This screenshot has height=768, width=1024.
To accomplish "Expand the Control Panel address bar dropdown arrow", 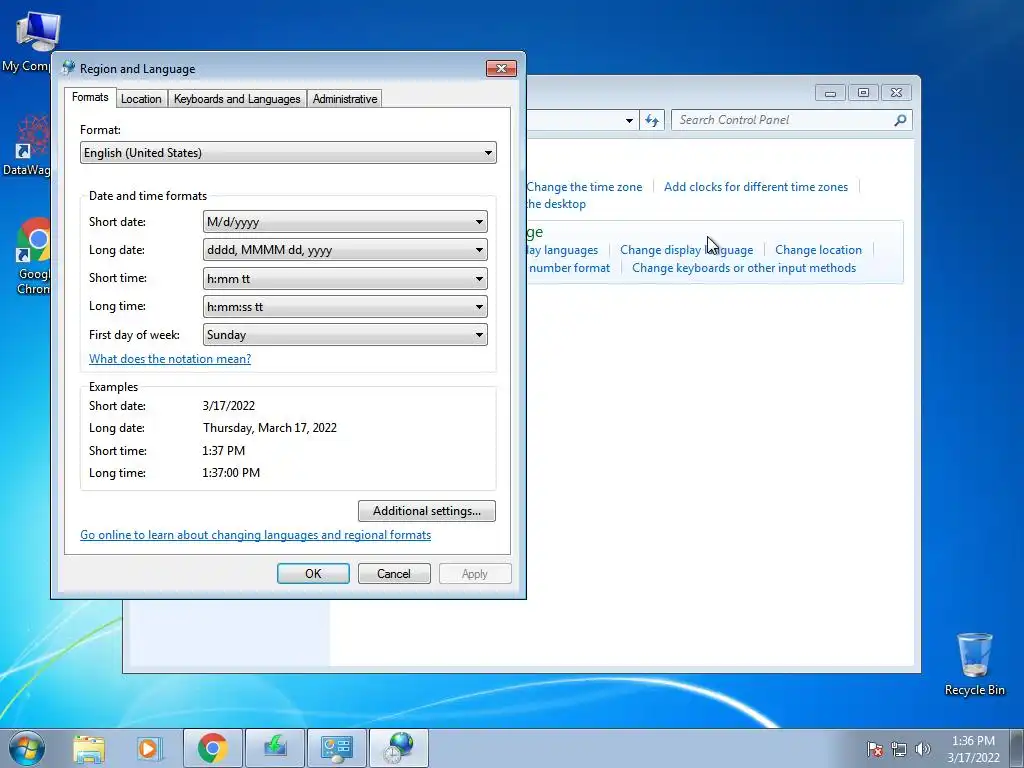I will pos(629,120).
